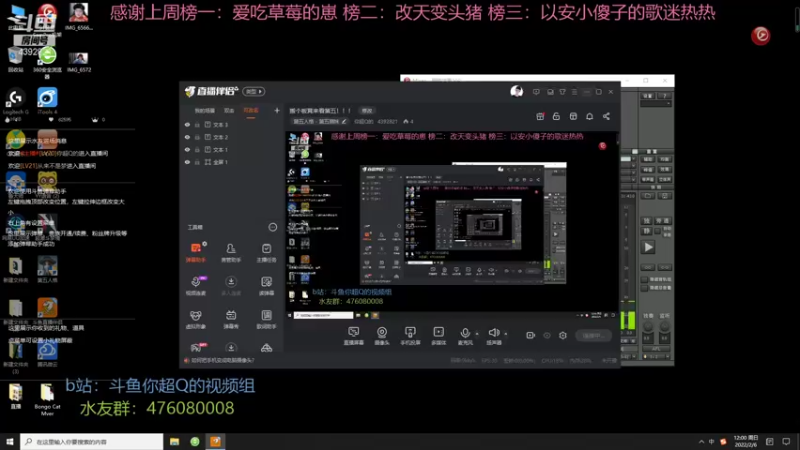This screenshot has height=450, width=800.
Task: Open the notification bell
Action: (589, 116)
